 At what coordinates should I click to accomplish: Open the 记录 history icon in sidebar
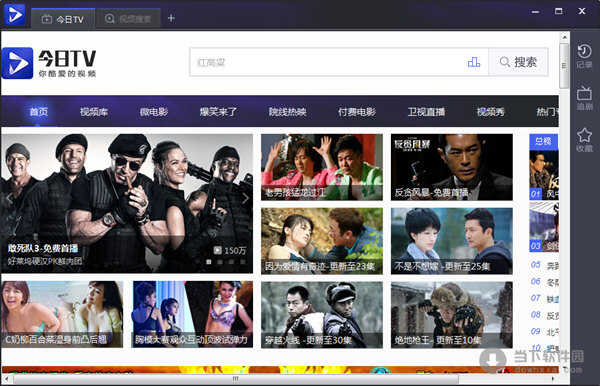coord(584,56)
